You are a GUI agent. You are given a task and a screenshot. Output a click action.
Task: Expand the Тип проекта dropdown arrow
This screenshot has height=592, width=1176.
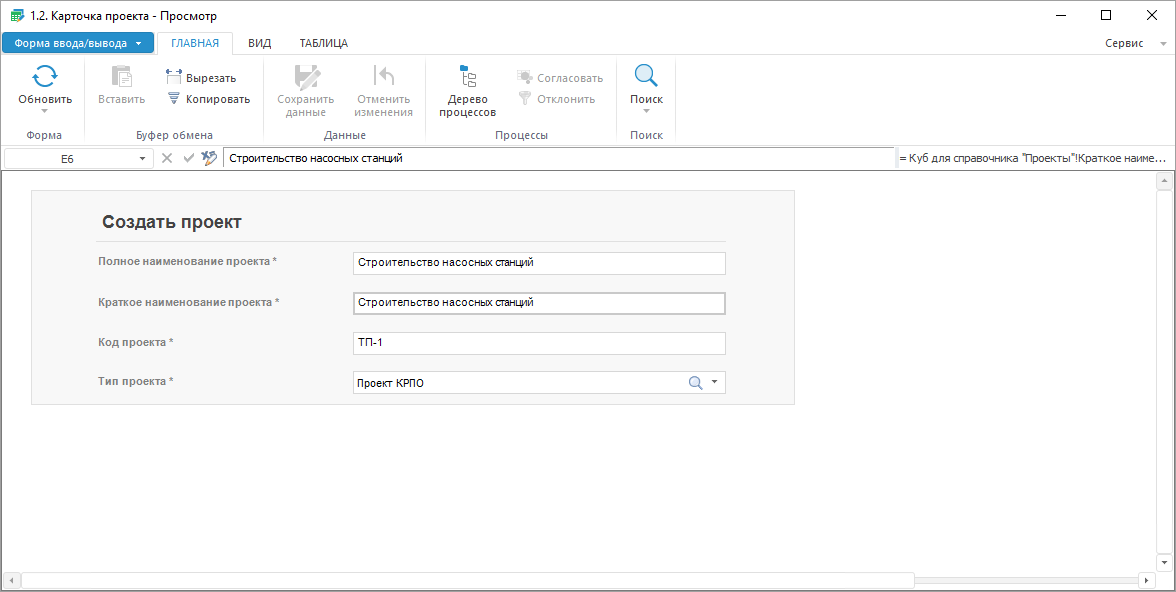[x=714, y=383]
